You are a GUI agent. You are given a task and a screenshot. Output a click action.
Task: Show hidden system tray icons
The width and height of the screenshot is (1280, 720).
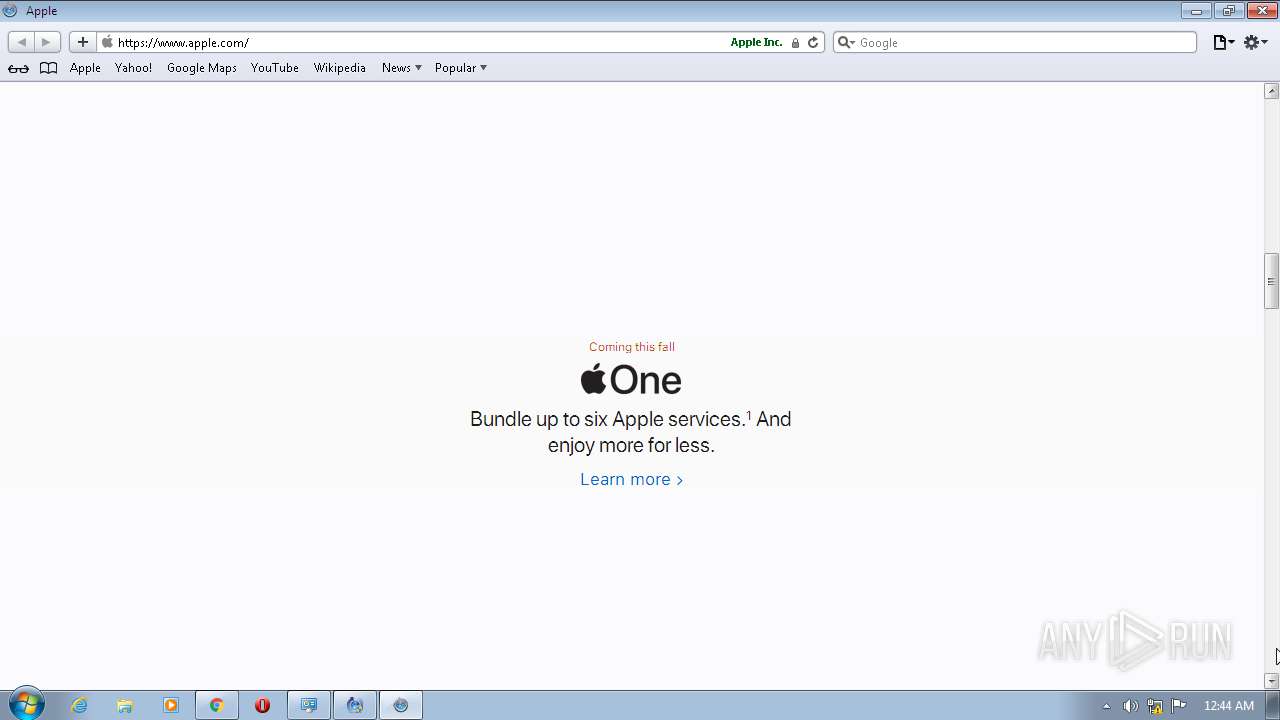[1106, 706]
